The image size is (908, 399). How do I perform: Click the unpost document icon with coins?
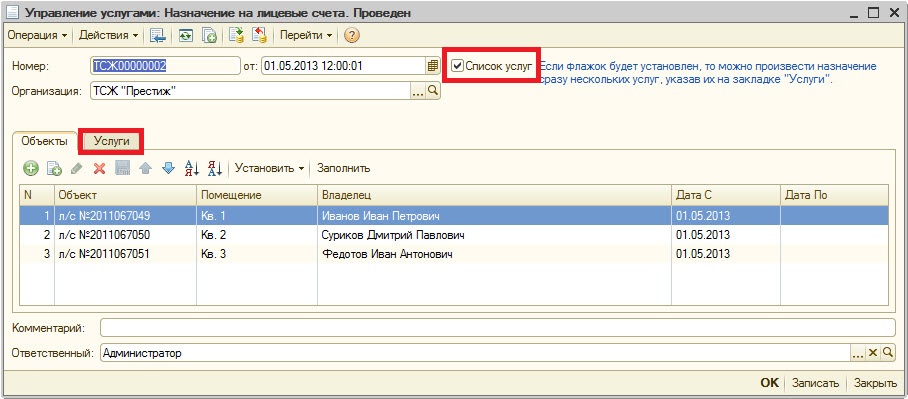258,35
